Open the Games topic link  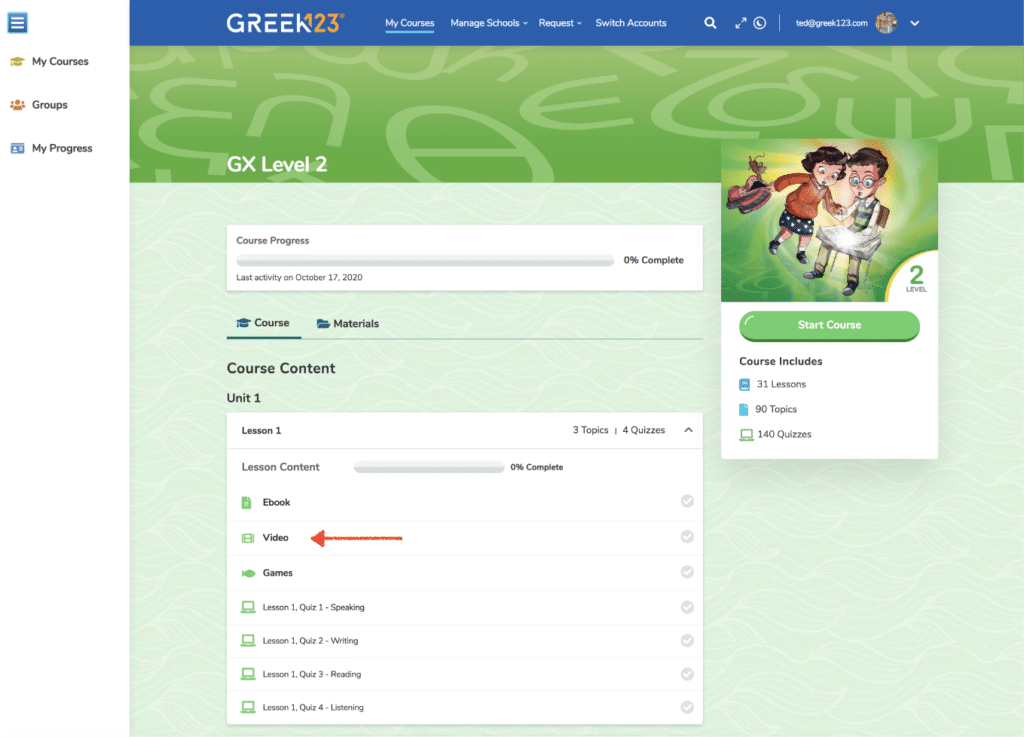coord(278,573)
